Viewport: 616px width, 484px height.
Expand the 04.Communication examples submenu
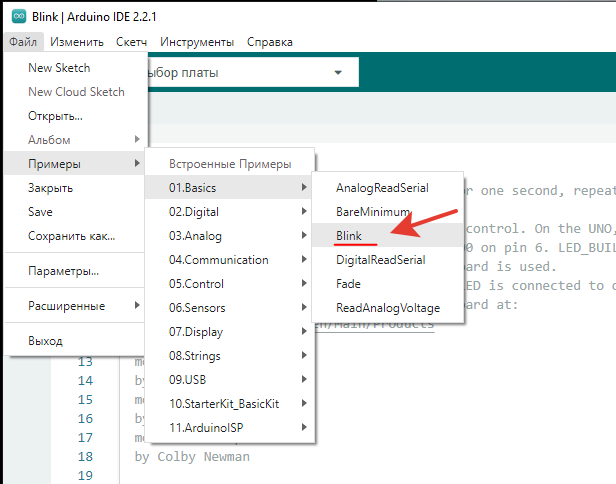coord(230,260)
